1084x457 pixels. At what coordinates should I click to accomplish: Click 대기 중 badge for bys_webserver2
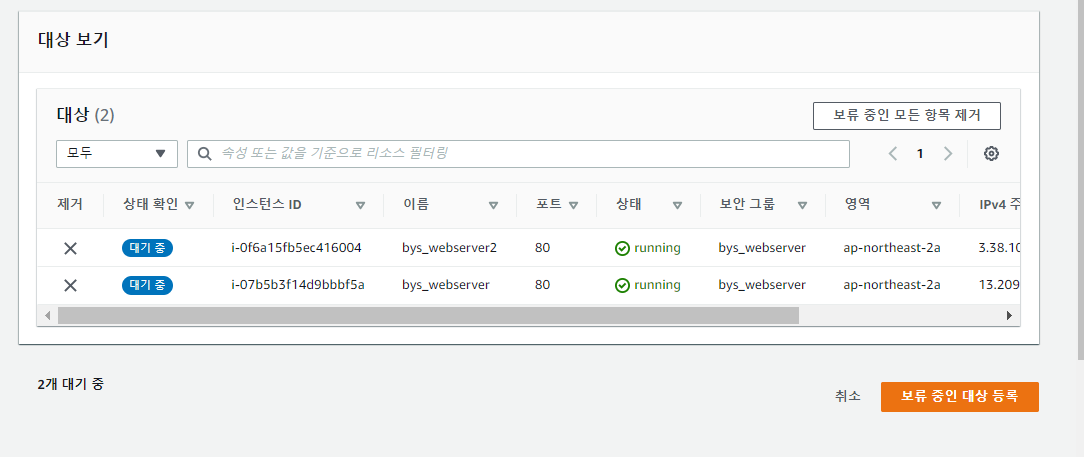(147, 248)
